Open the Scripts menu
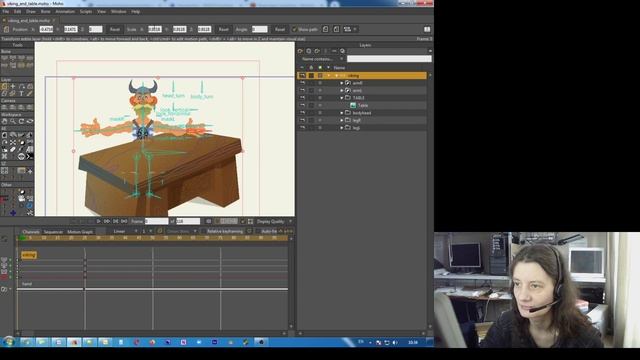The height and width of the screenshot is (360, 640). pos(86,12)
